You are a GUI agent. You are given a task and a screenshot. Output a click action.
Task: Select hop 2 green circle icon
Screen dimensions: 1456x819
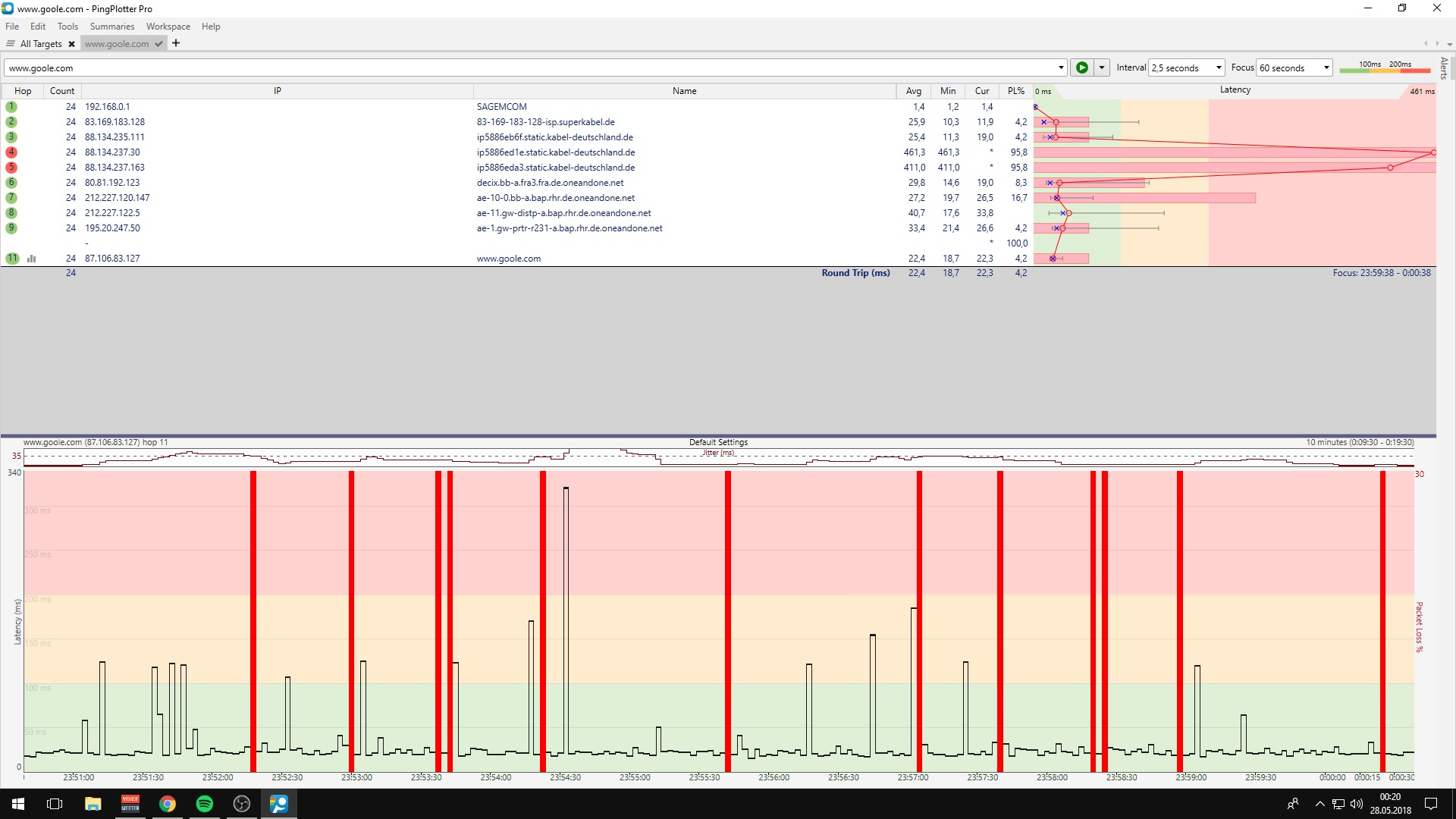pyautogui.click(x=11, y=122)
